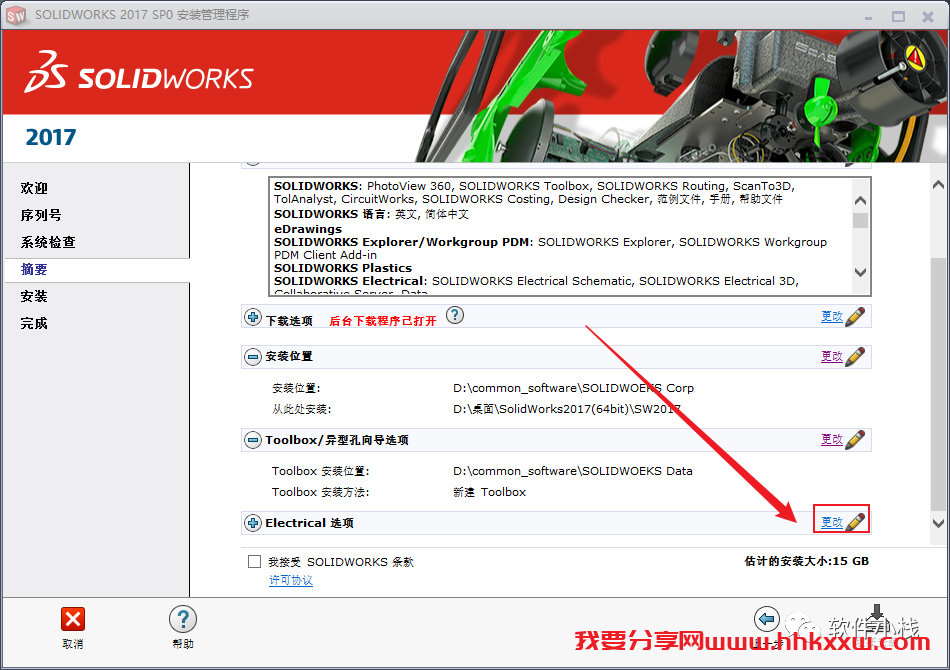Click the eDrawings product line
This screenshot has height=670, width=950.
tap(308, 229)
